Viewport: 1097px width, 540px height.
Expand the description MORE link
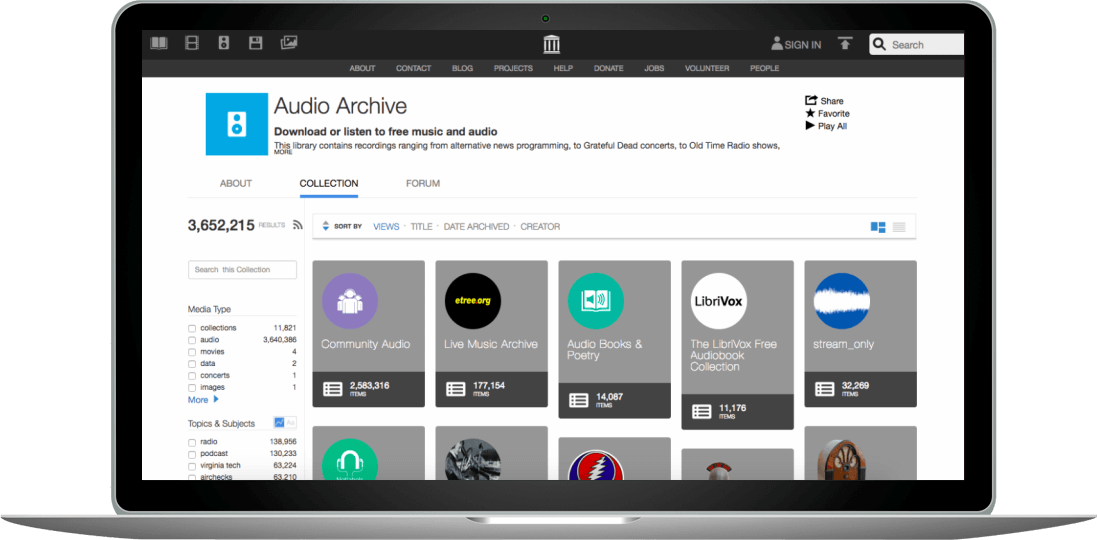(x=283, y=152)
